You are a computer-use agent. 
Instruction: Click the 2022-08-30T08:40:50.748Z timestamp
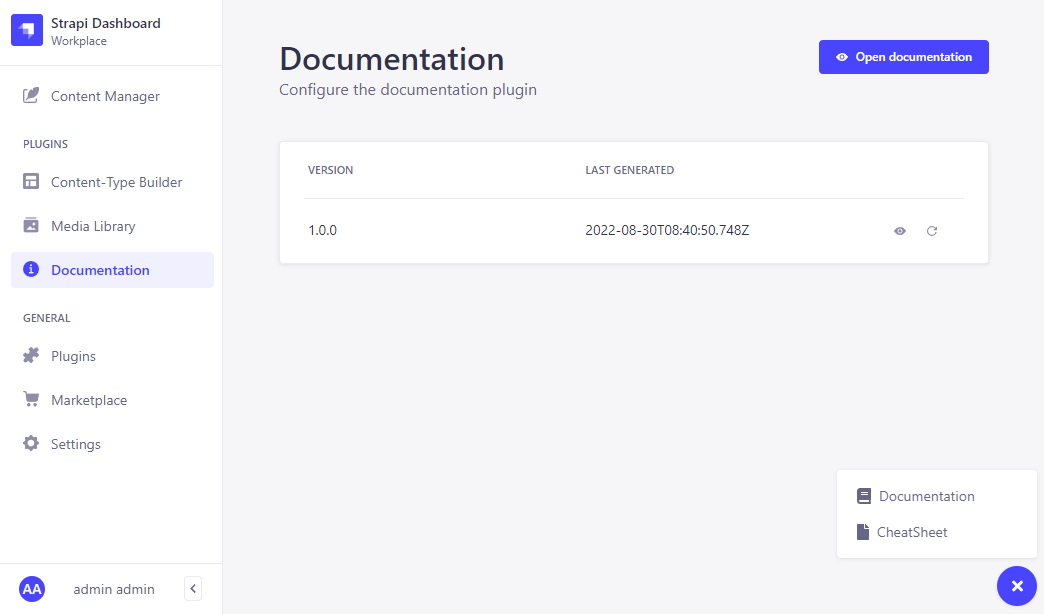[667, 230]
